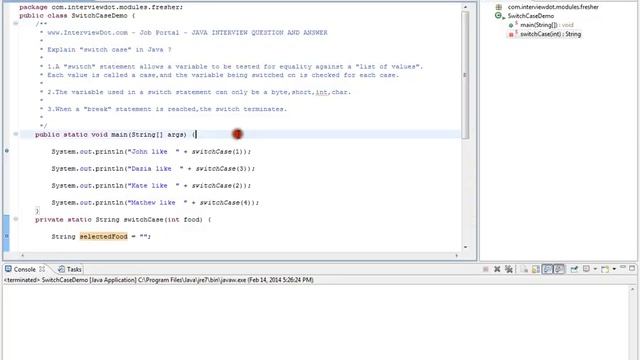Click the marker beside selectedFood line
This screenshot has width=640, height=360.
[x=7, y=236]
